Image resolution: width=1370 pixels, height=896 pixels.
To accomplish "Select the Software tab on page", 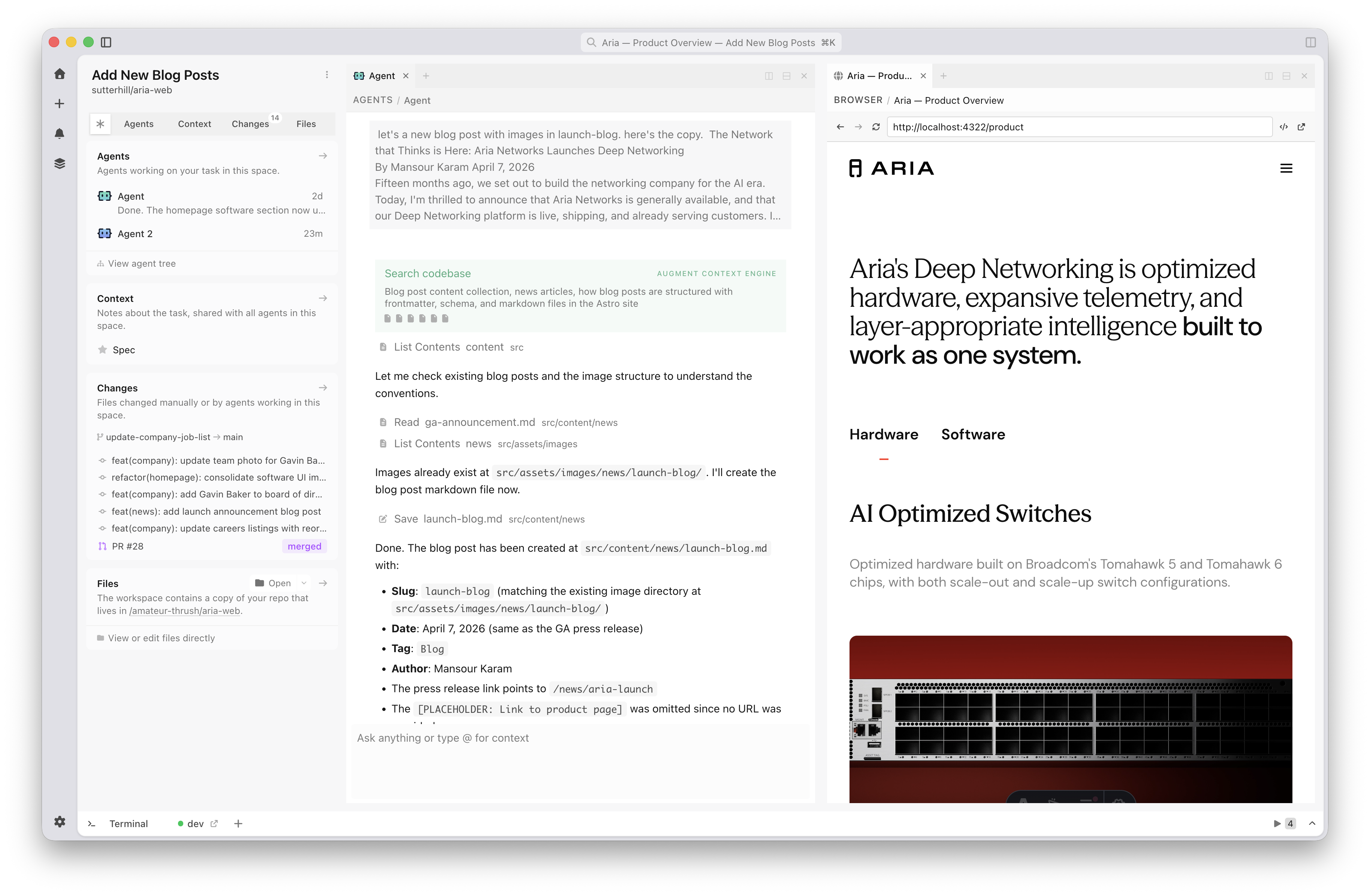I will [973, 435].
